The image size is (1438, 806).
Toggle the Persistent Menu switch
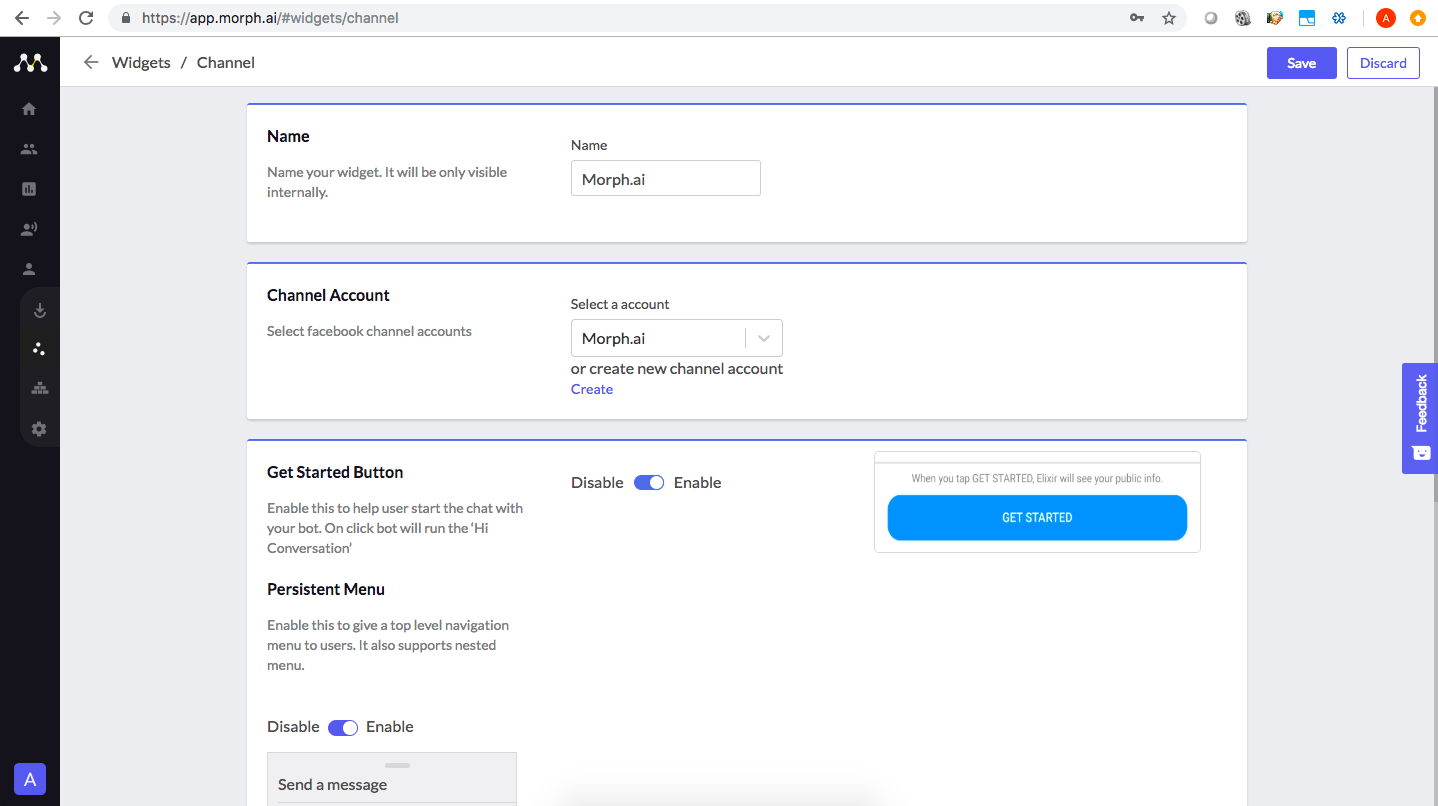click(343, 728)
